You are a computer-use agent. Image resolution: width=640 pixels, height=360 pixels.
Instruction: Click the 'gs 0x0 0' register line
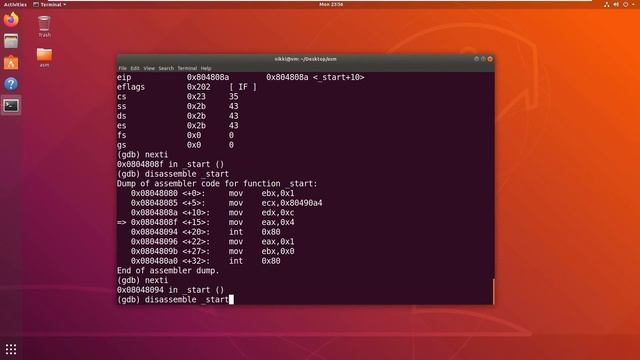pyautogui.click(x=175, y=145)
